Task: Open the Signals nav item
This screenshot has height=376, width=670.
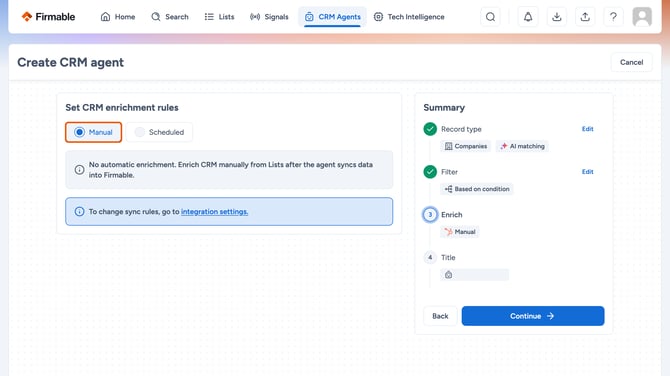Action: point(269,17)
